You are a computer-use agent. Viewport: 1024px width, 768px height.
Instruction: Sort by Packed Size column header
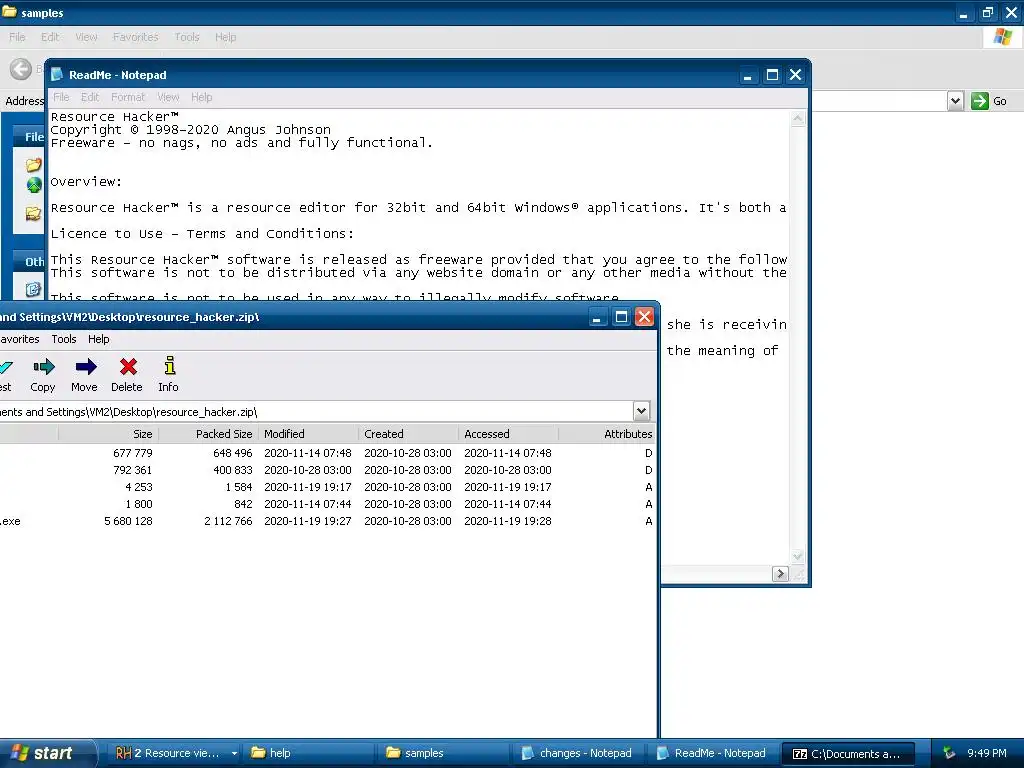point(208,434)
